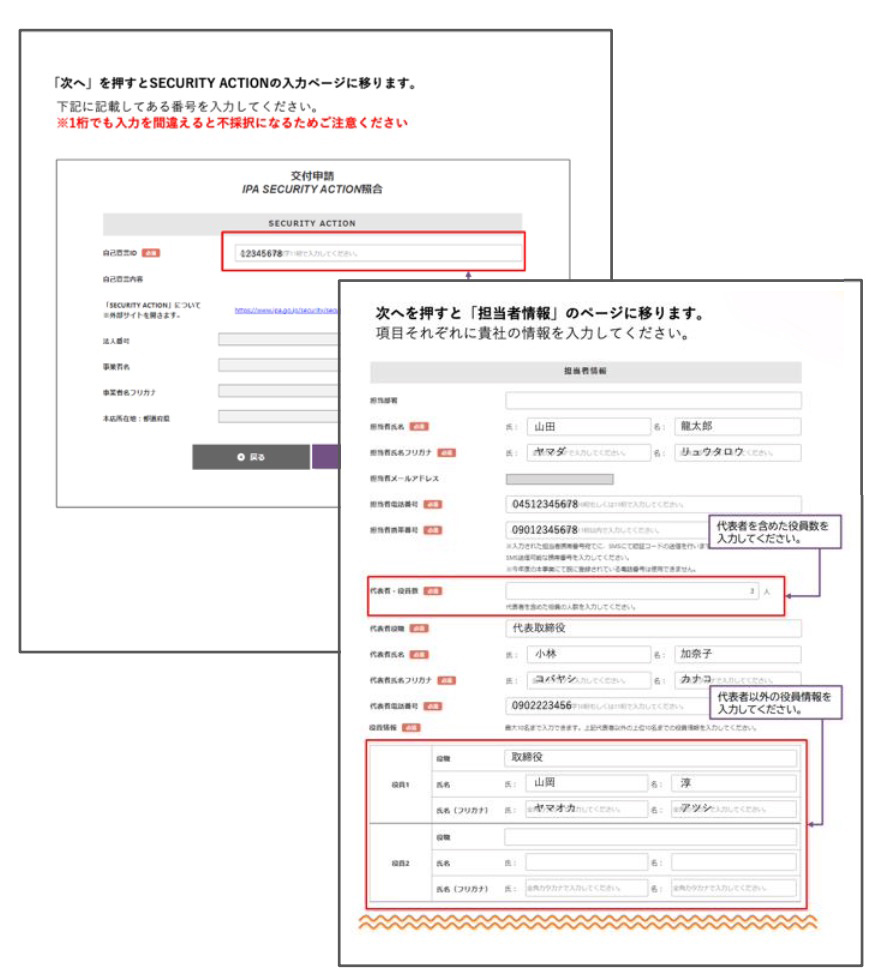872x976 pixels.
Task: Click the grey 'SECURITY ACTION' section header
Action: coord(312,223)
